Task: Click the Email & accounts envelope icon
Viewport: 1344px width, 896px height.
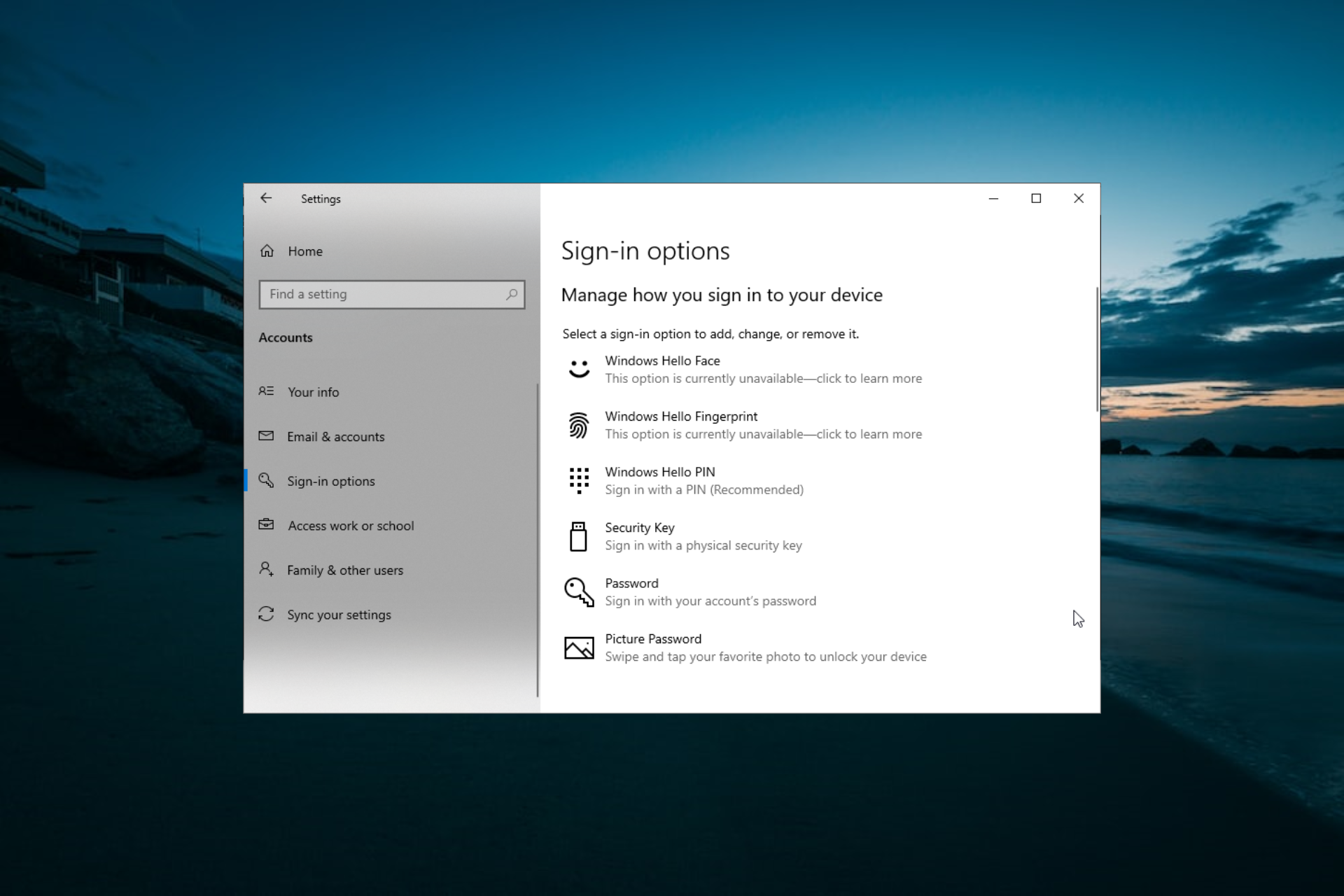Action: click(x=266, y=436)
